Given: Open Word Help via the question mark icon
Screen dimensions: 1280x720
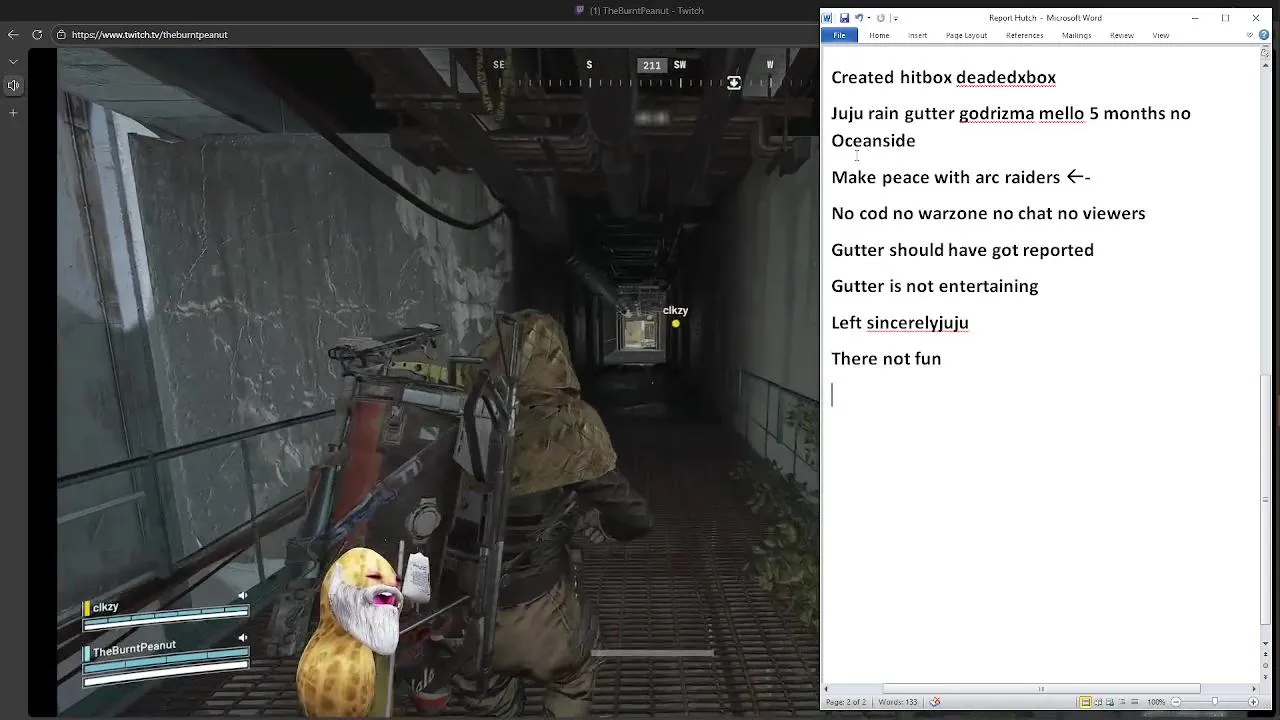Looking at the screenshot, I should tap(1265, 35).
